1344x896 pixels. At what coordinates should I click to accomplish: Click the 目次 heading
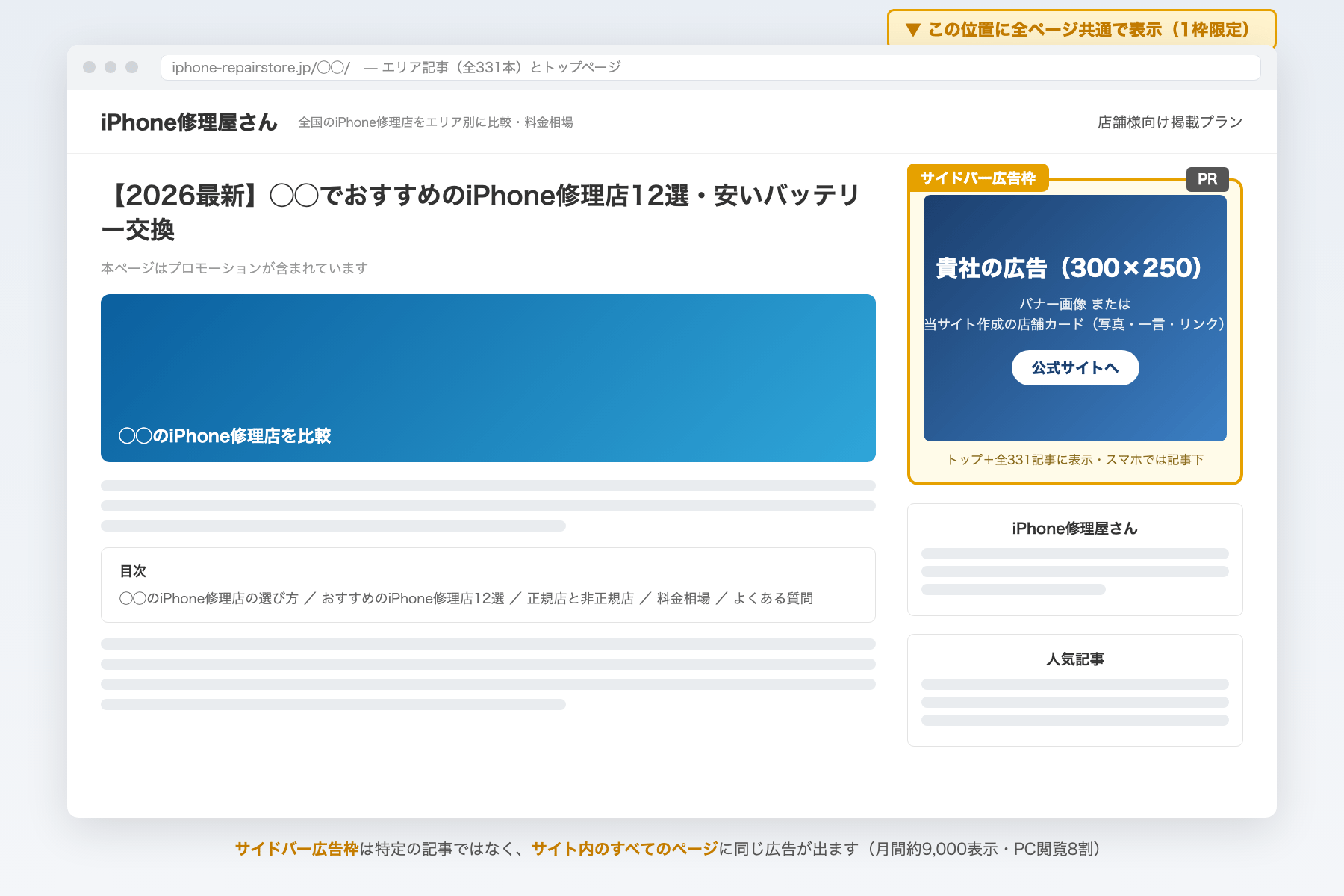coord(133,571)
